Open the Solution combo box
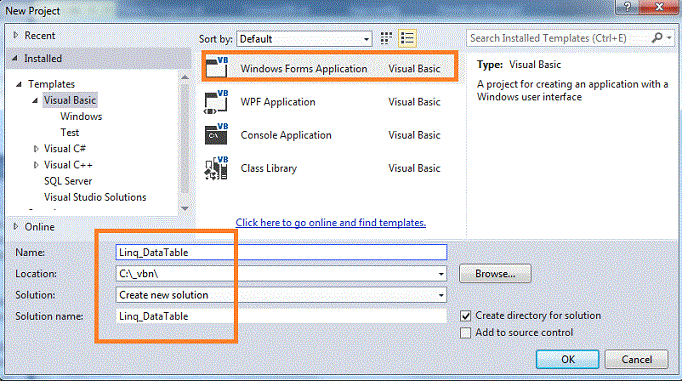682x381 pixels. tap(281, 295)
